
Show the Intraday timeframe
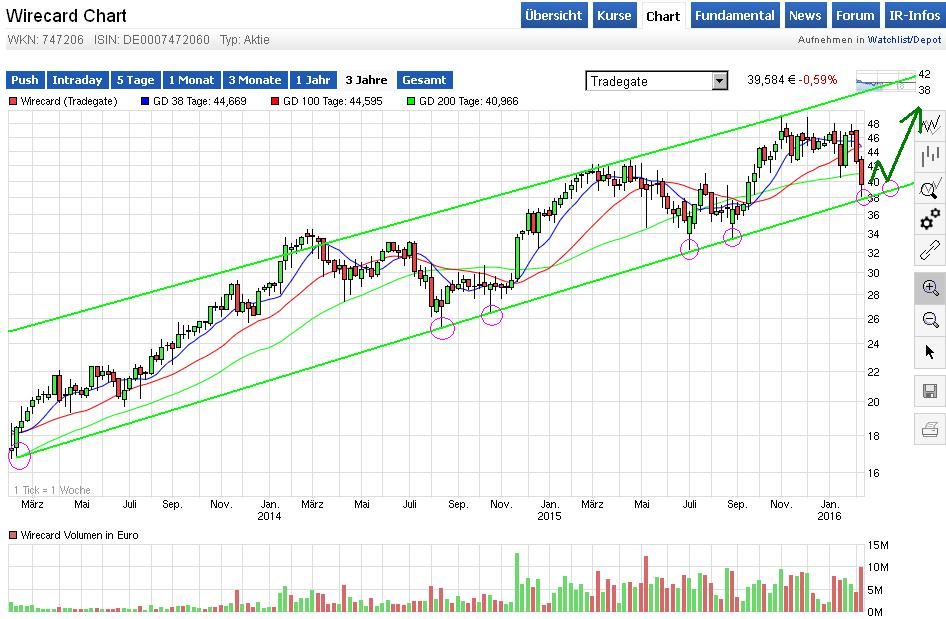tap(77, 80)
